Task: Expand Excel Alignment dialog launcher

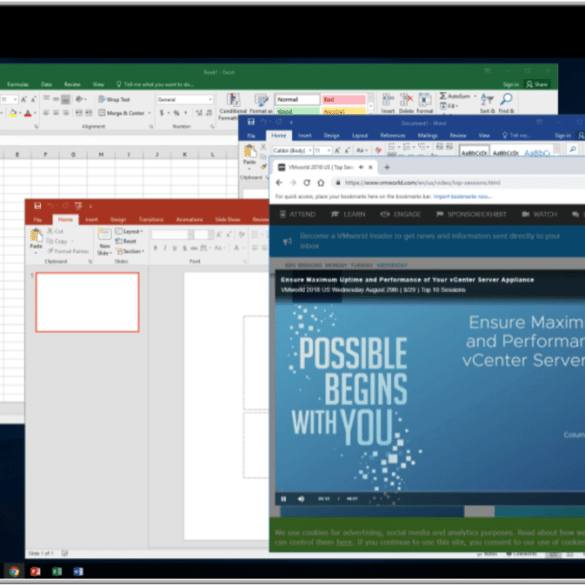Action: (151, 126)
